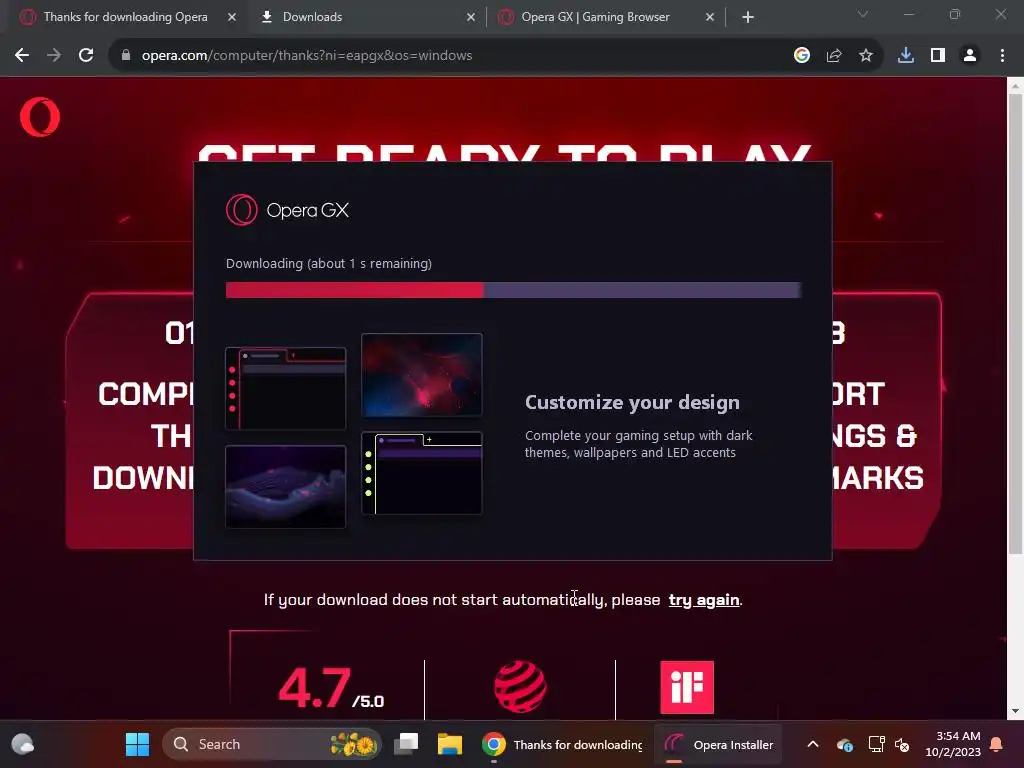This screenshot has height=768, width=1024.
Task: Bookmark this tab with the star icon
Action: [866, 56]
